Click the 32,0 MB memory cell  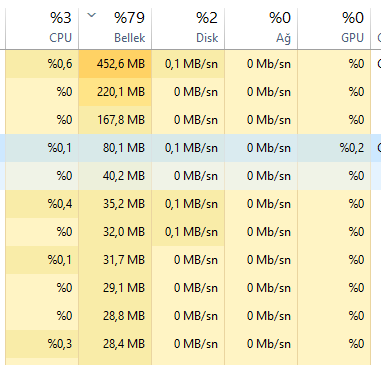pyautogui.click(x=115, y=232)
